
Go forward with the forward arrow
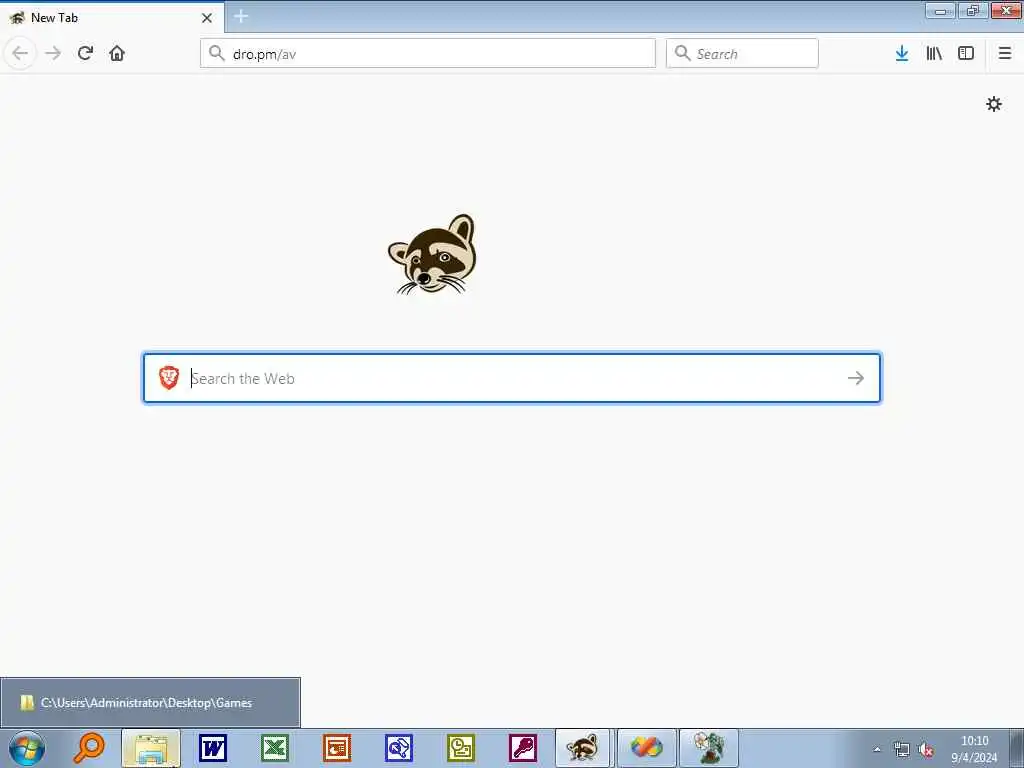pyautogui.click(x=53, y=54)
